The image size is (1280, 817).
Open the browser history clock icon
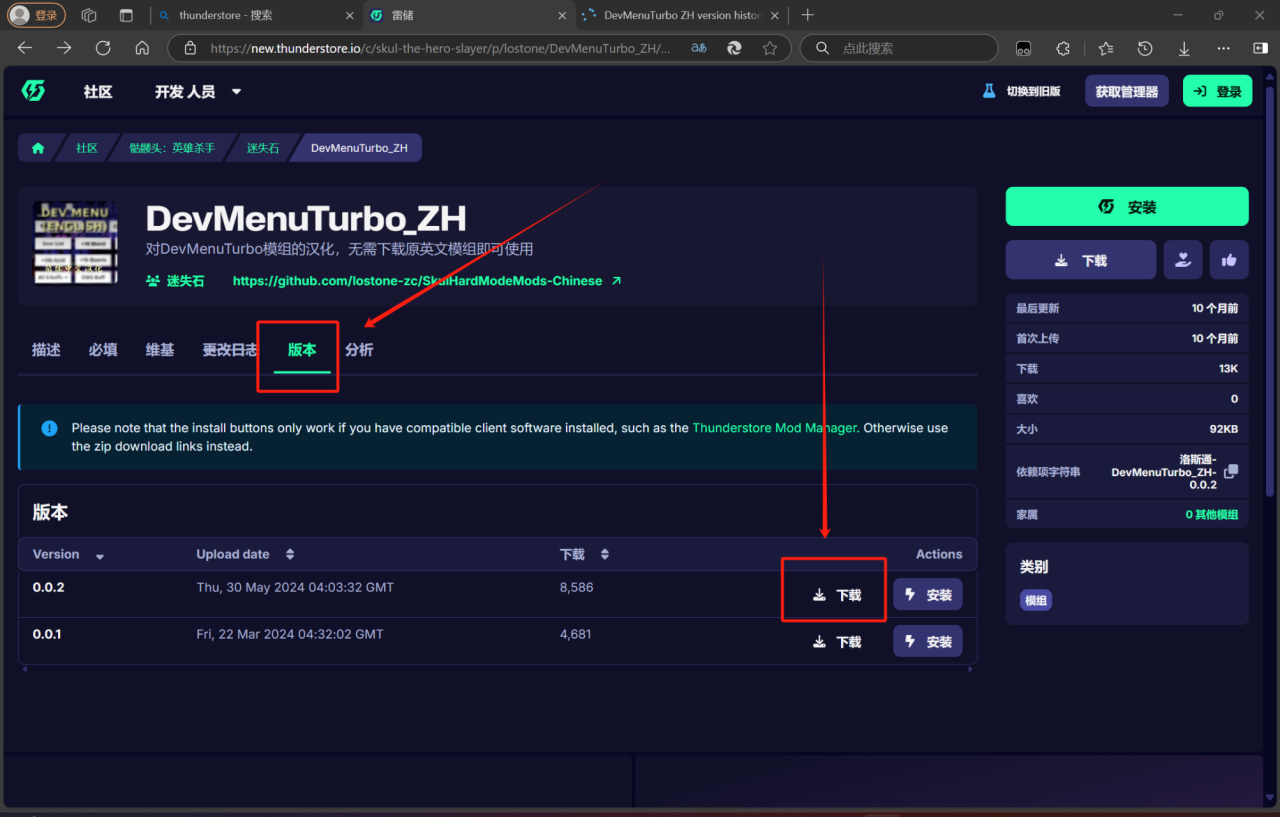(x=1145, y=48)
